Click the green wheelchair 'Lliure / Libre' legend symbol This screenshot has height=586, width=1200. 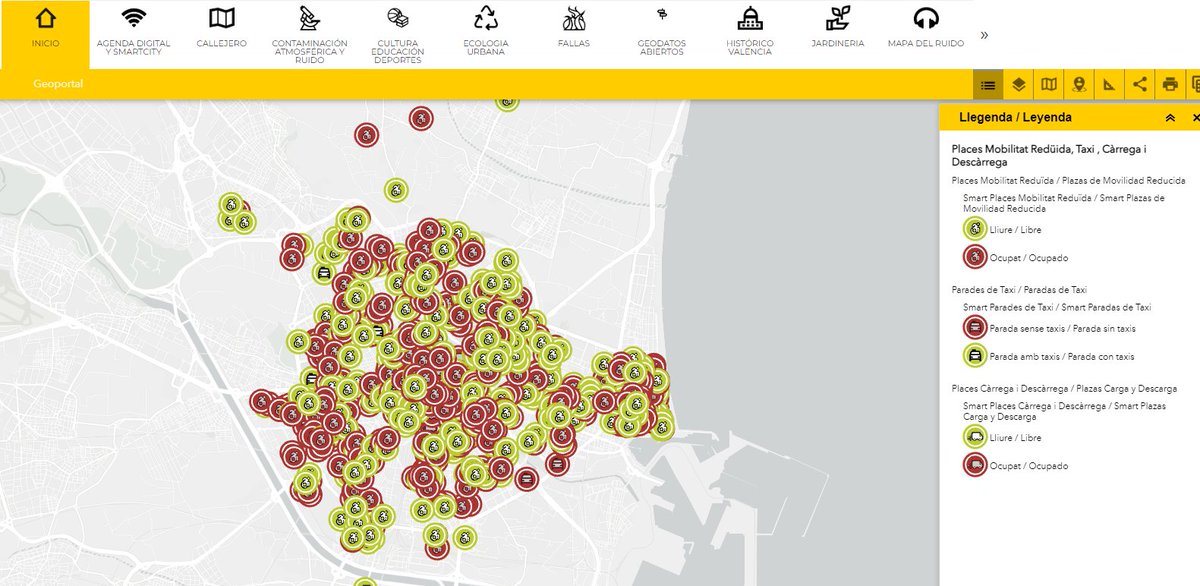975,229
